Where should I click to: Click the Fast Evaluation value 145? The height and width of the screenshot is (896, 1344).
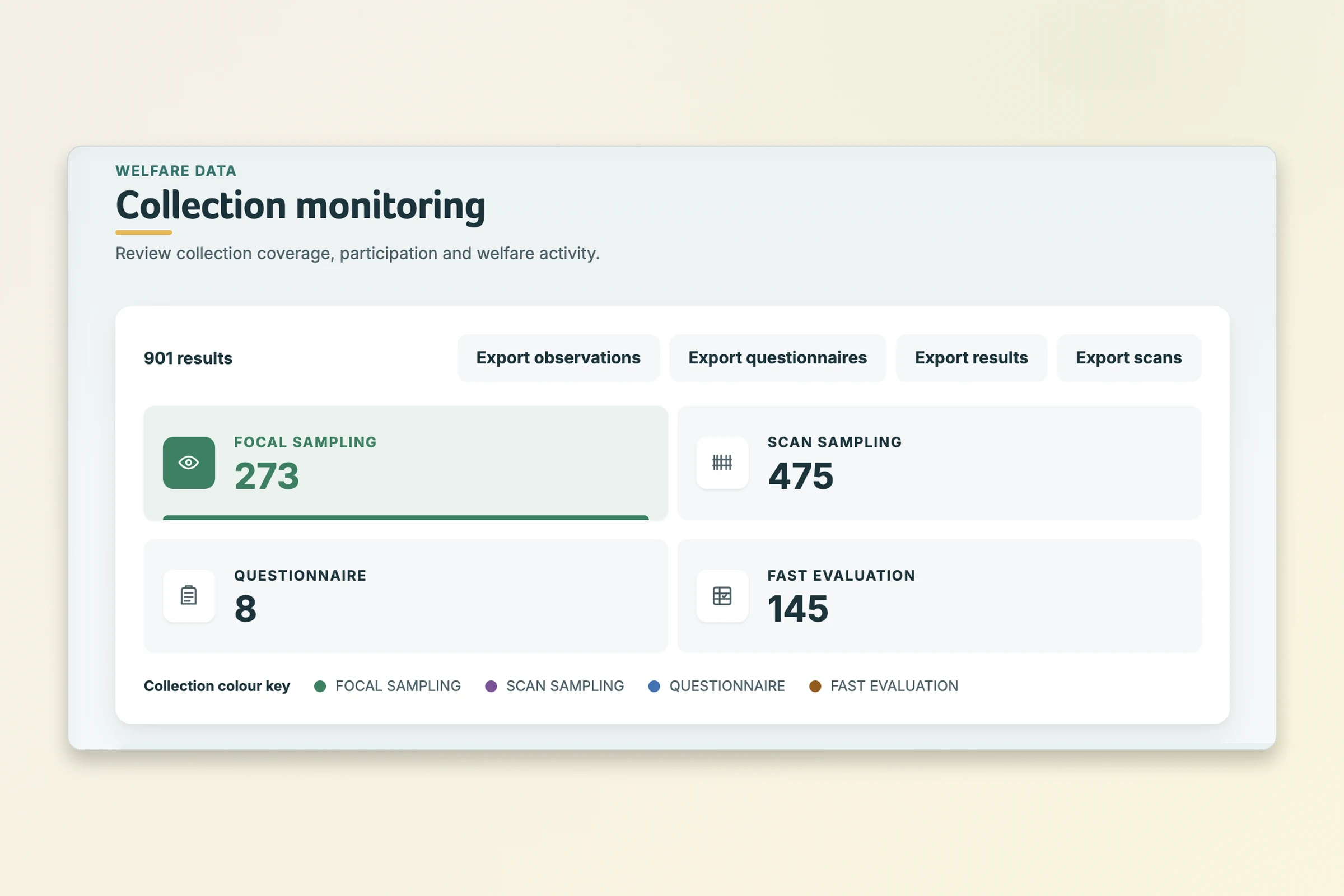click(797, 609)
